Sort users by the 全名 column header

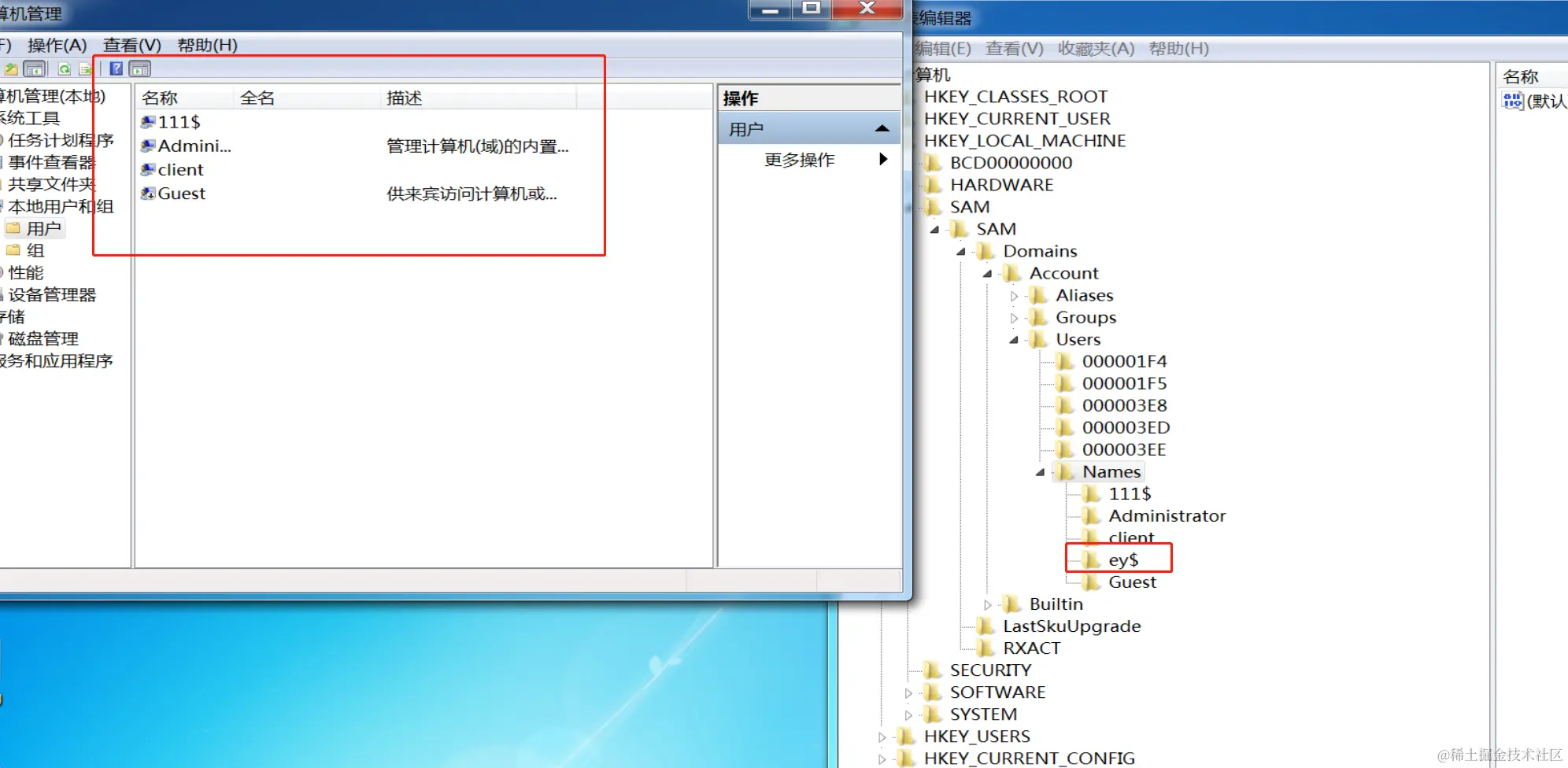coord(307,98)
